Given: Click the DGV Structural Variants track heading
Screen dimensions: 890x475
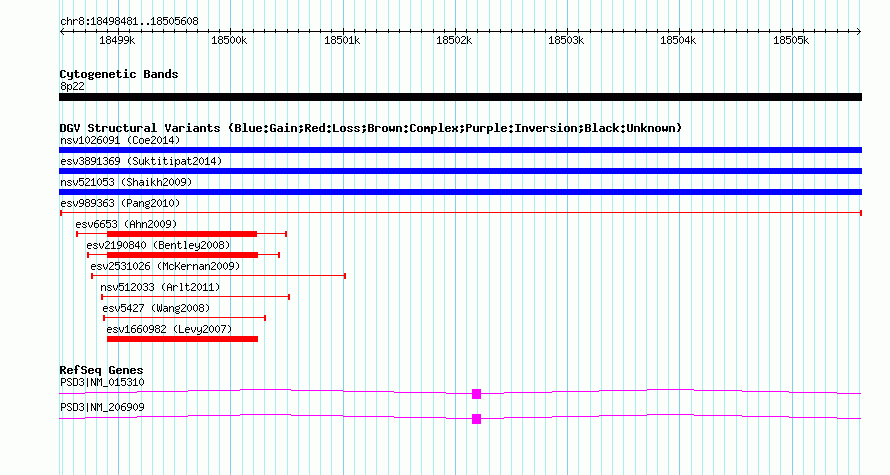Looking at the screenshot, I should [371, 128].
